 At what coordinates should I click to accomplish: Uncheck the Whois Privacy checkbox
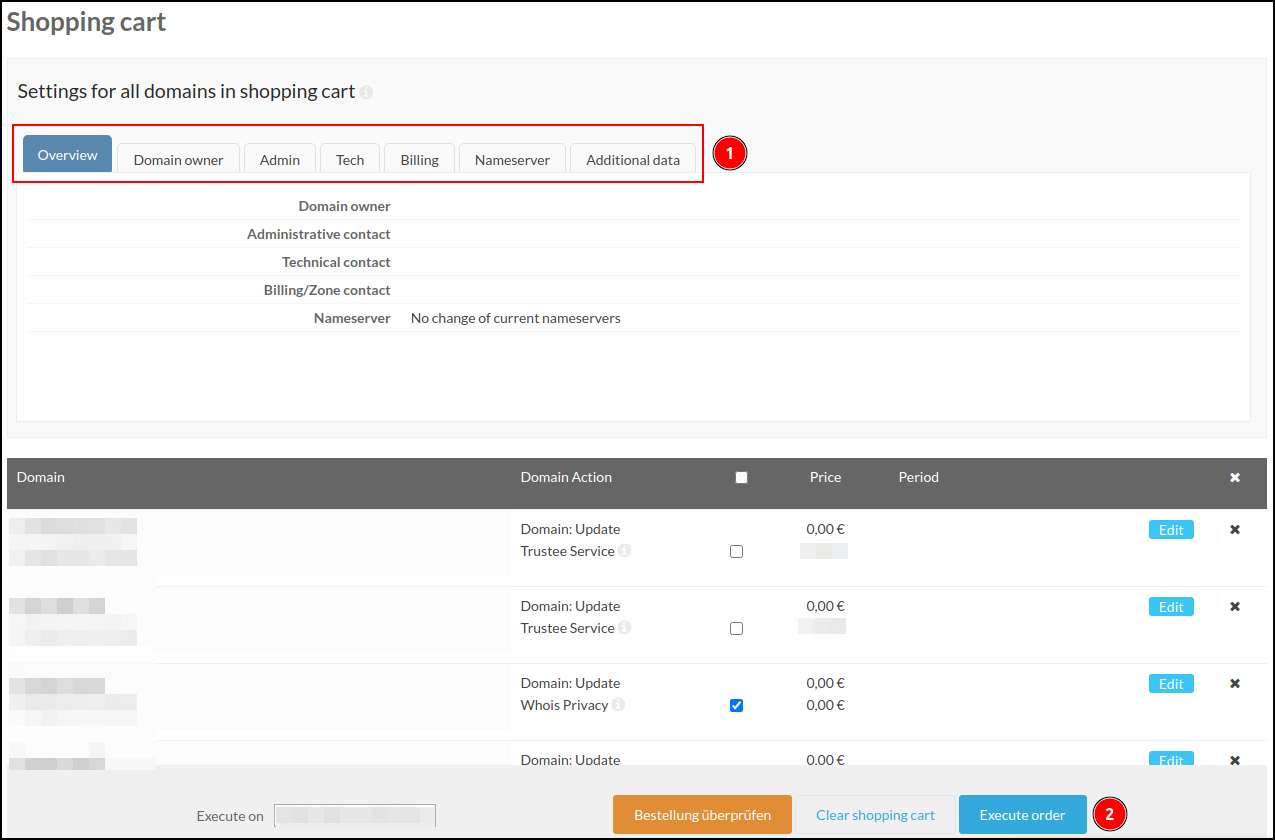(x=737, y=706)
